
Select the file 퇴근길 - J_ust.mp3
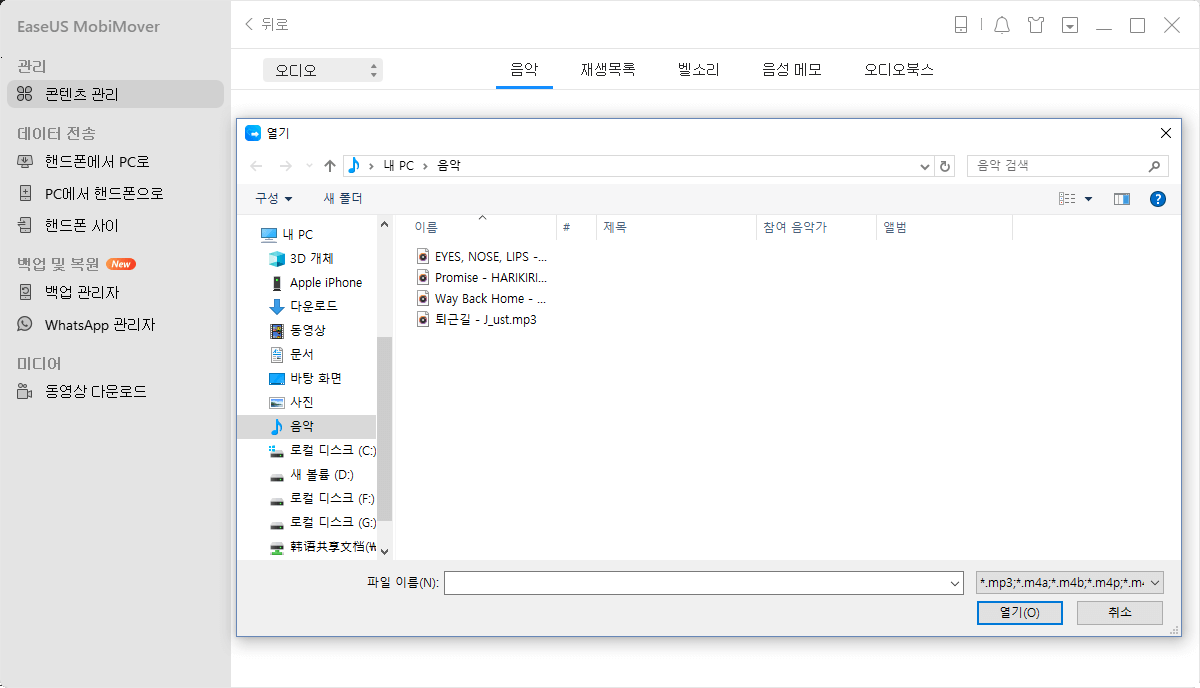coord(485,320)
